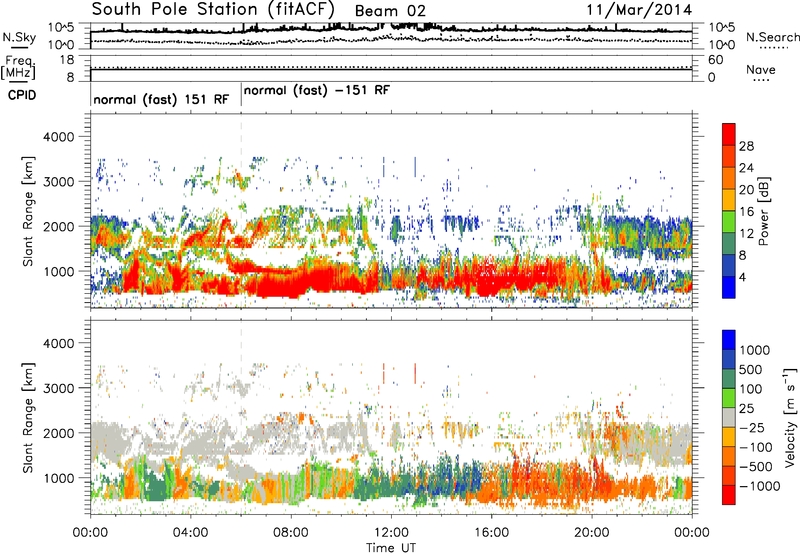Click the 'Nave' legend label
This screenshot has height=554, width=800.
coord(761,69)
